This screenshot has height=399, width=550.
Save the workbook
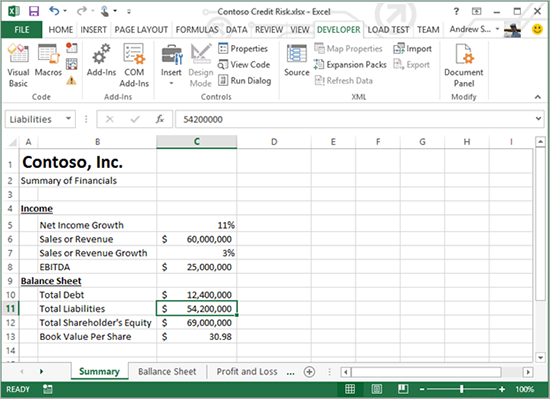(x=34, y=11)
